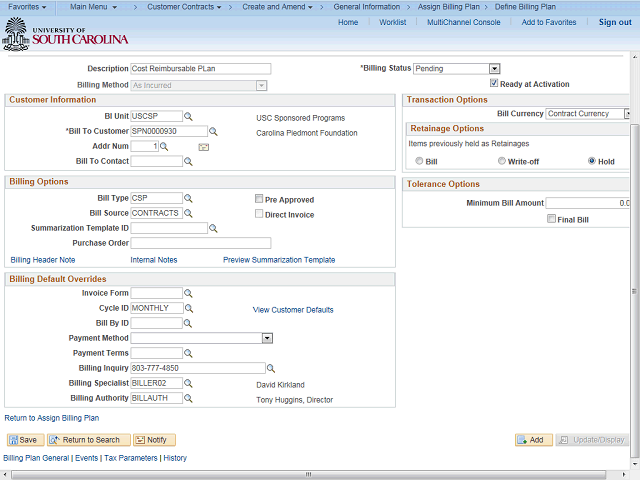Open the Billing Header Note link
This screenshot has width=640, height=480.
(43, 260)
